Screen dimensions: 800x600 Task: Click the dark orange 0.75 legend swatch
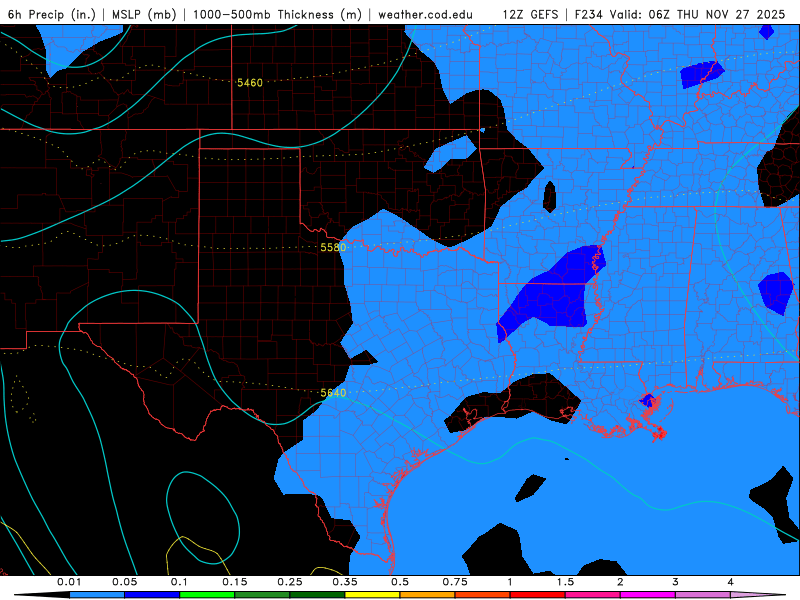(483, 595)
